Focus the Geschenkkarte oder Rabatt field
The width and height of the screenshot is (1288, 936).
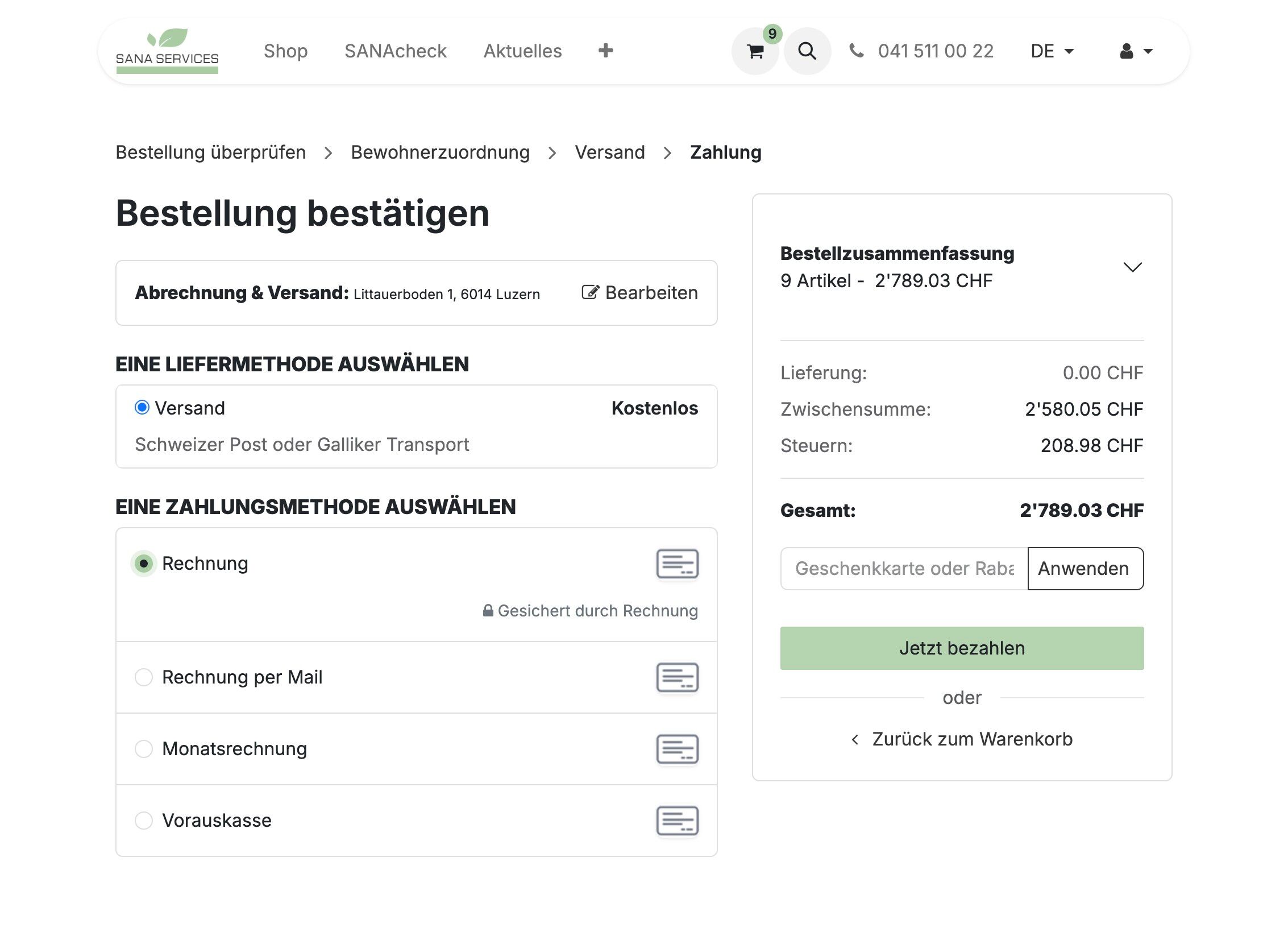904,569
